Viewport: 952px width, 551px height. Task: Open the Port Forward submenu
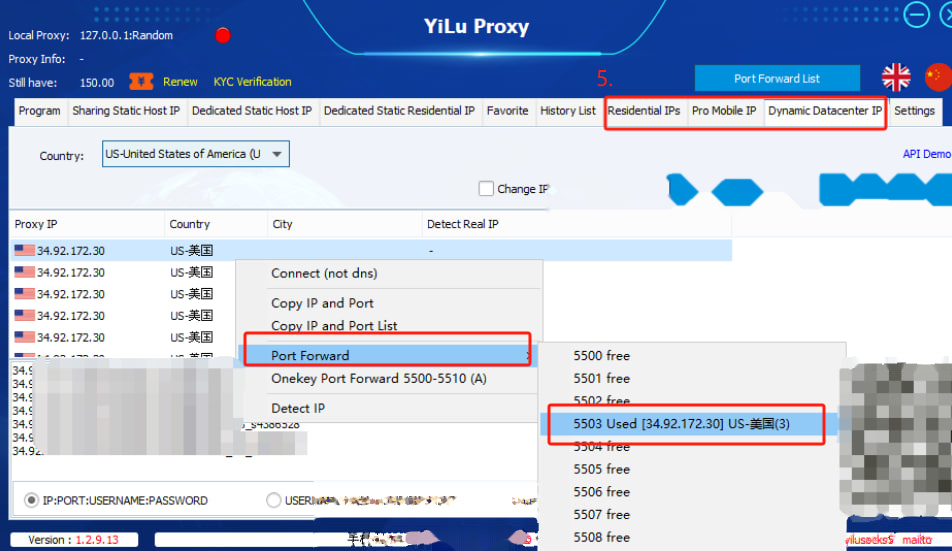pos(387,356)
